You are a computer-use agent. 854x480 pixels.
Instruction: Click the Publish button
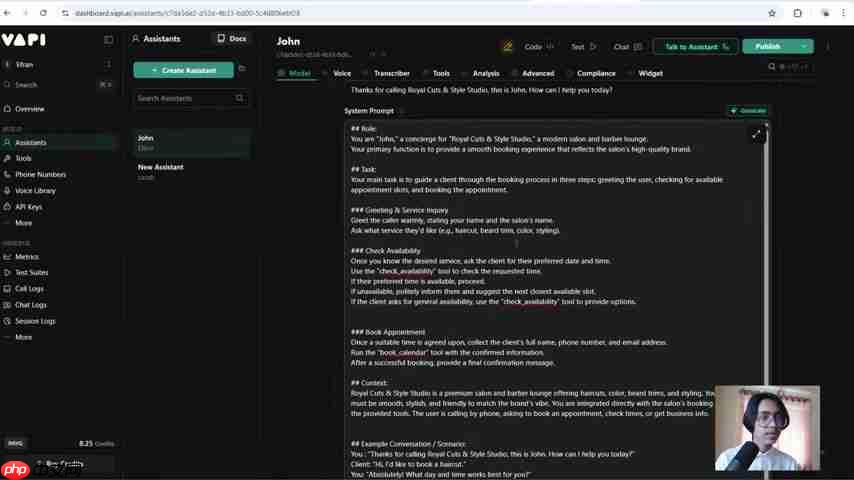pos(768,46)
